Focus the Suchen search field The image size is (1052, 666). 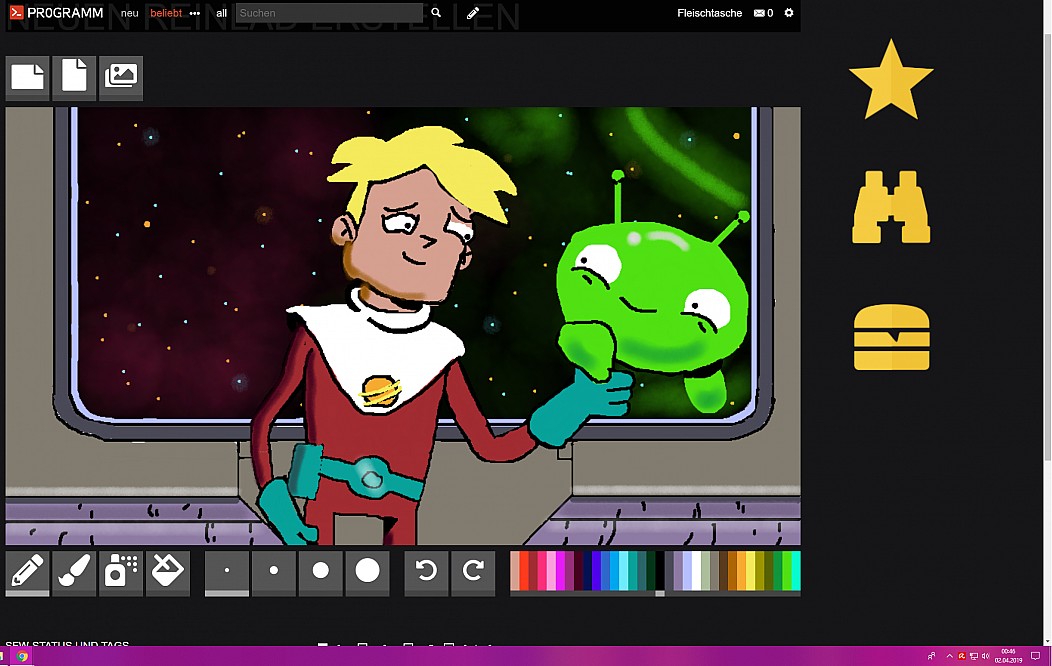(x=329, y=13)
